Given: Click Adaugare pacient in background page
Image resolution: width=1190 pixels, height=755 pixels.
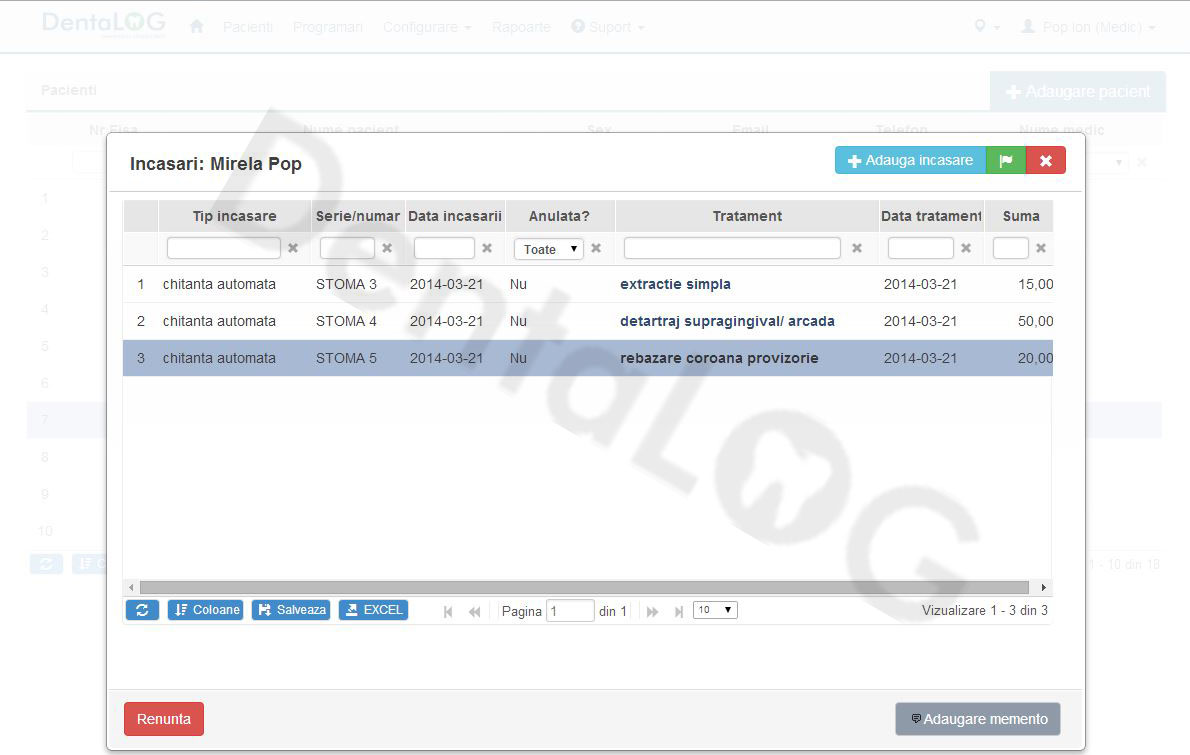Looking at the screenshot, I should pos(1078,92).
